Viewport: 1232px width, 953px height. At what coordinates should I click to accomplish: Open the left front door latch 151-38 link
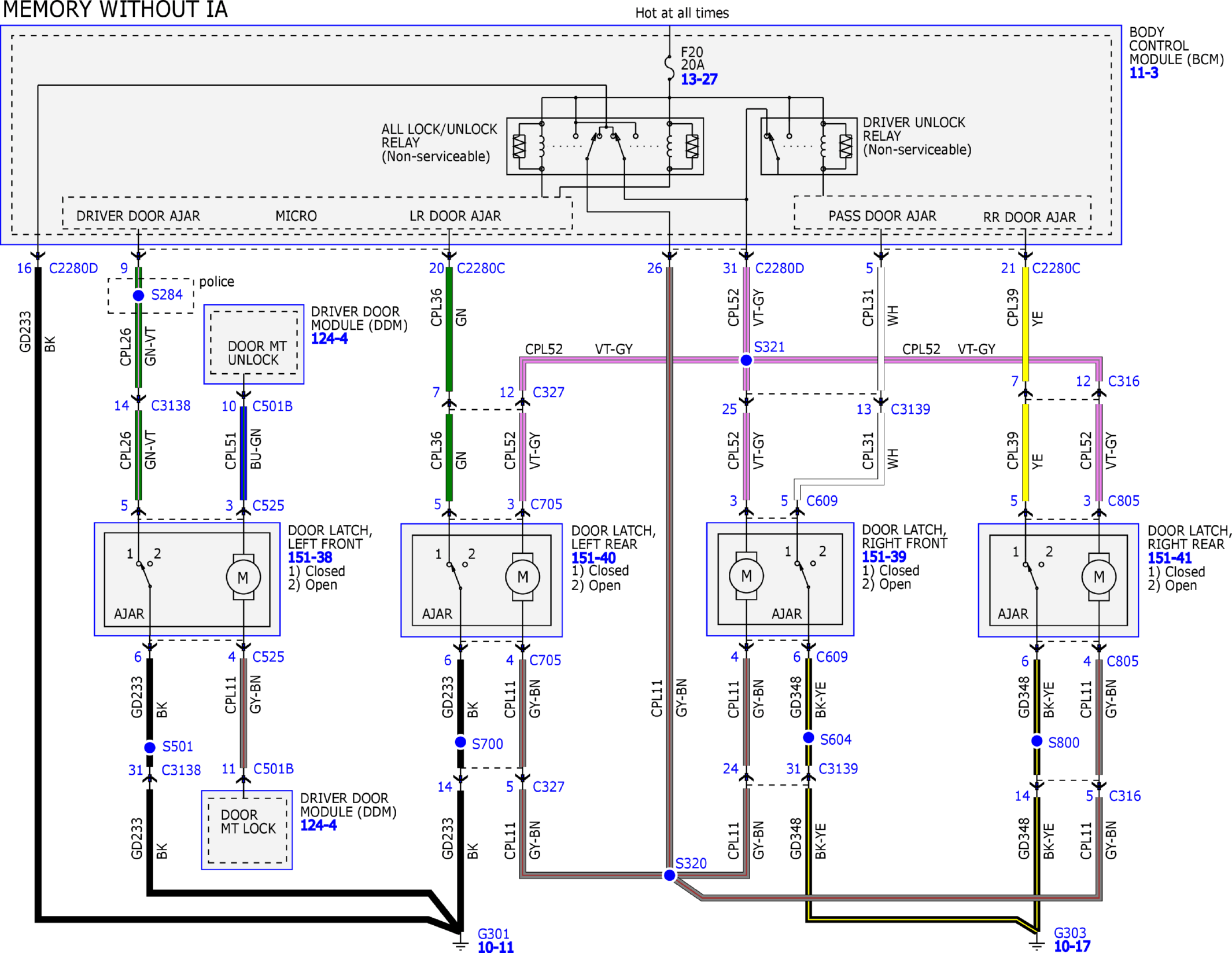(x=310, y=557)
